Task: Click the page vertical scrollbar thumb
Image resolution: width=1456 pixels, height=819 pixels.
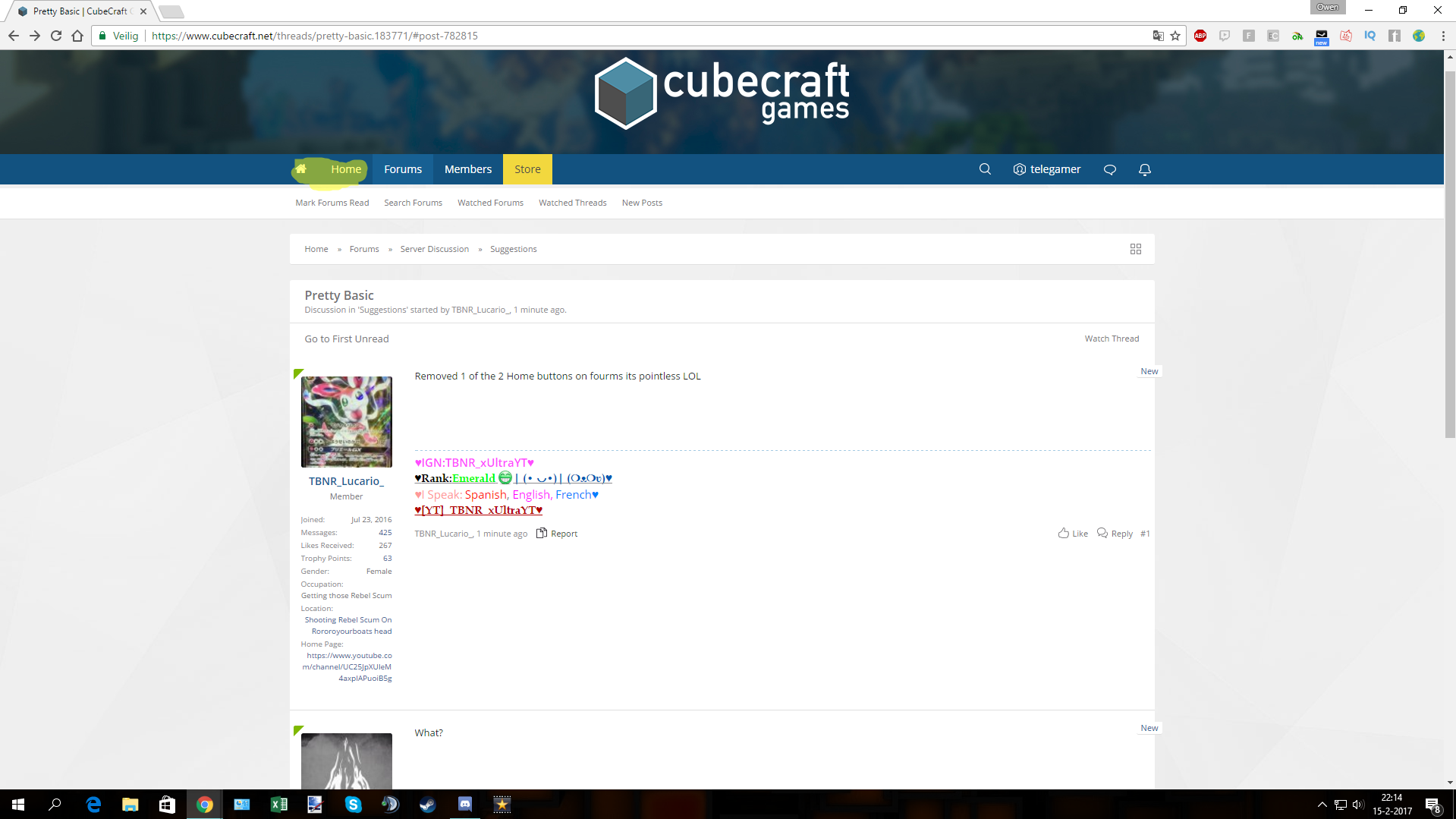Action: pos(1450,254)
